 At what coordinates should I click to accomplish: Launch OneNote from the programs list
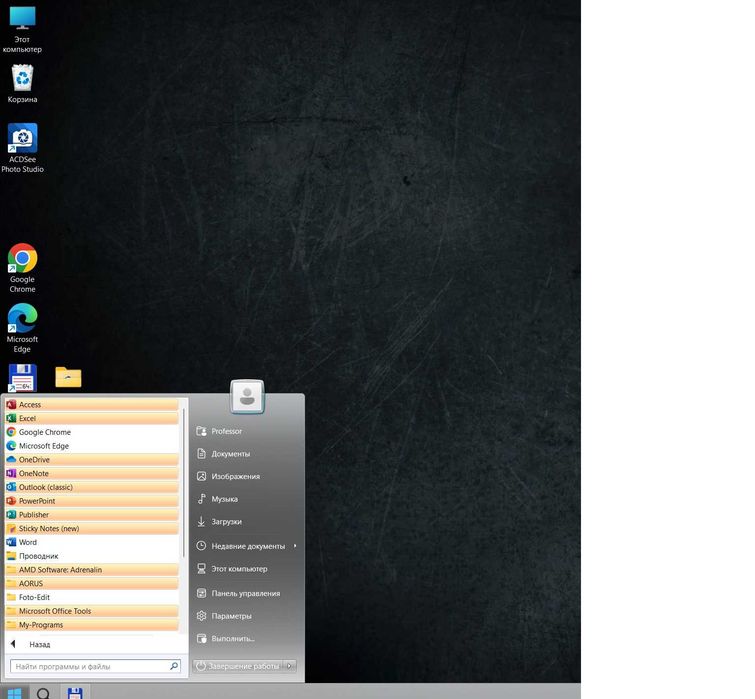91,473
